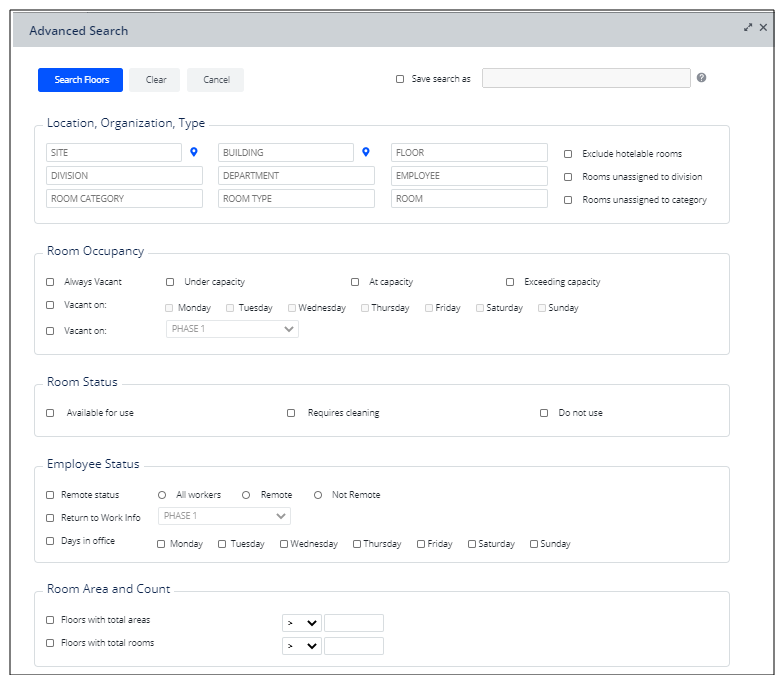Open the help icon beside Save search
Screen dimensions: 775x675
[x=701, y=78]
